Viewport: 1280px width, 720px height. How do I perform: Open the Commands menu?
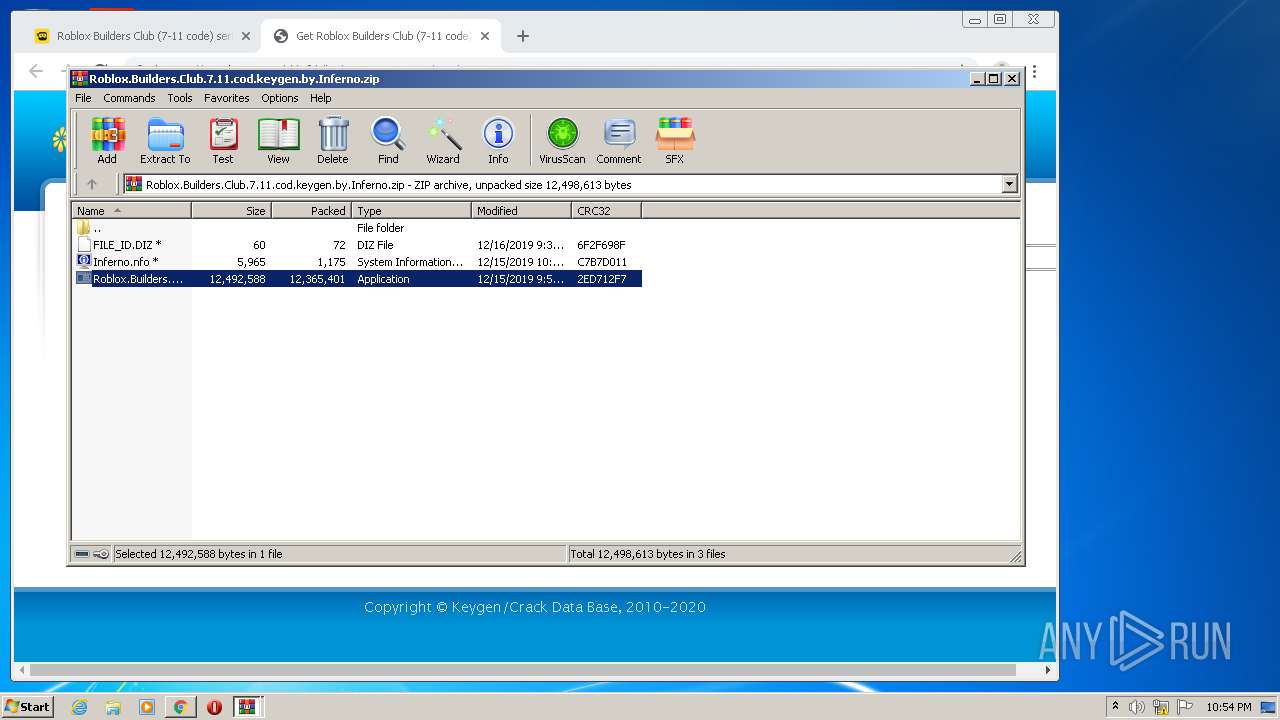click(x=129, y=98)
